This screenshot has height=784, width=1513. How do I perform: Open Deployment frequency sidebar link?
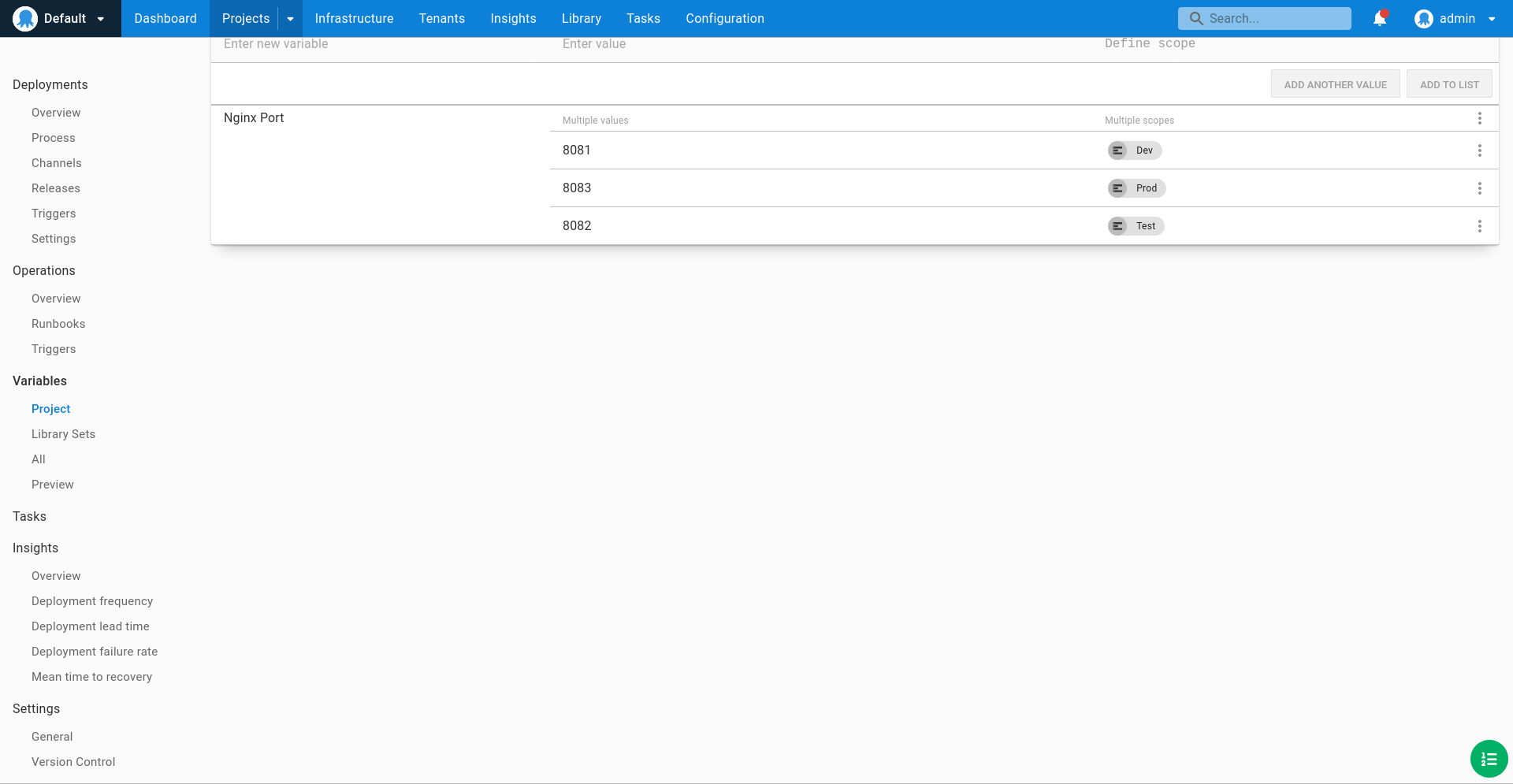[x=92, y=601]
